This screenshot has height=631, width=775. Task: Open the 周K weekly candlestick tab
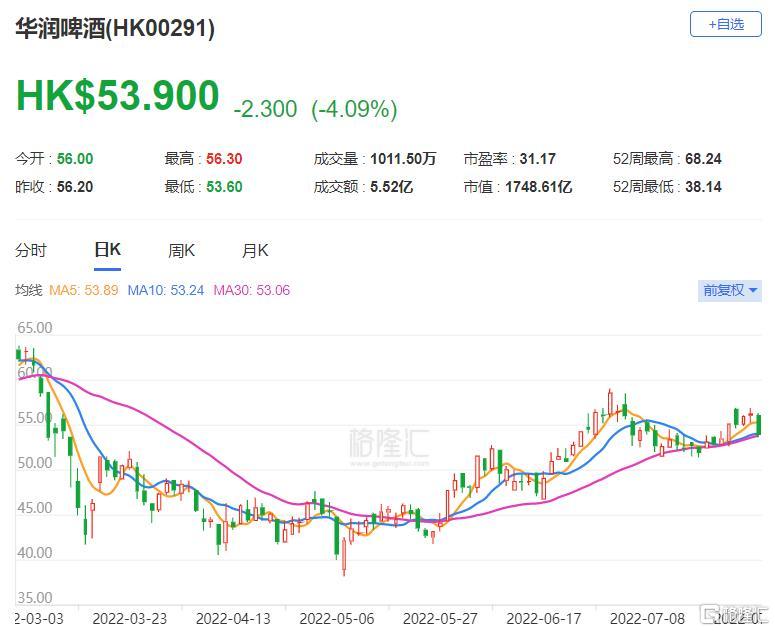point(181,251)
